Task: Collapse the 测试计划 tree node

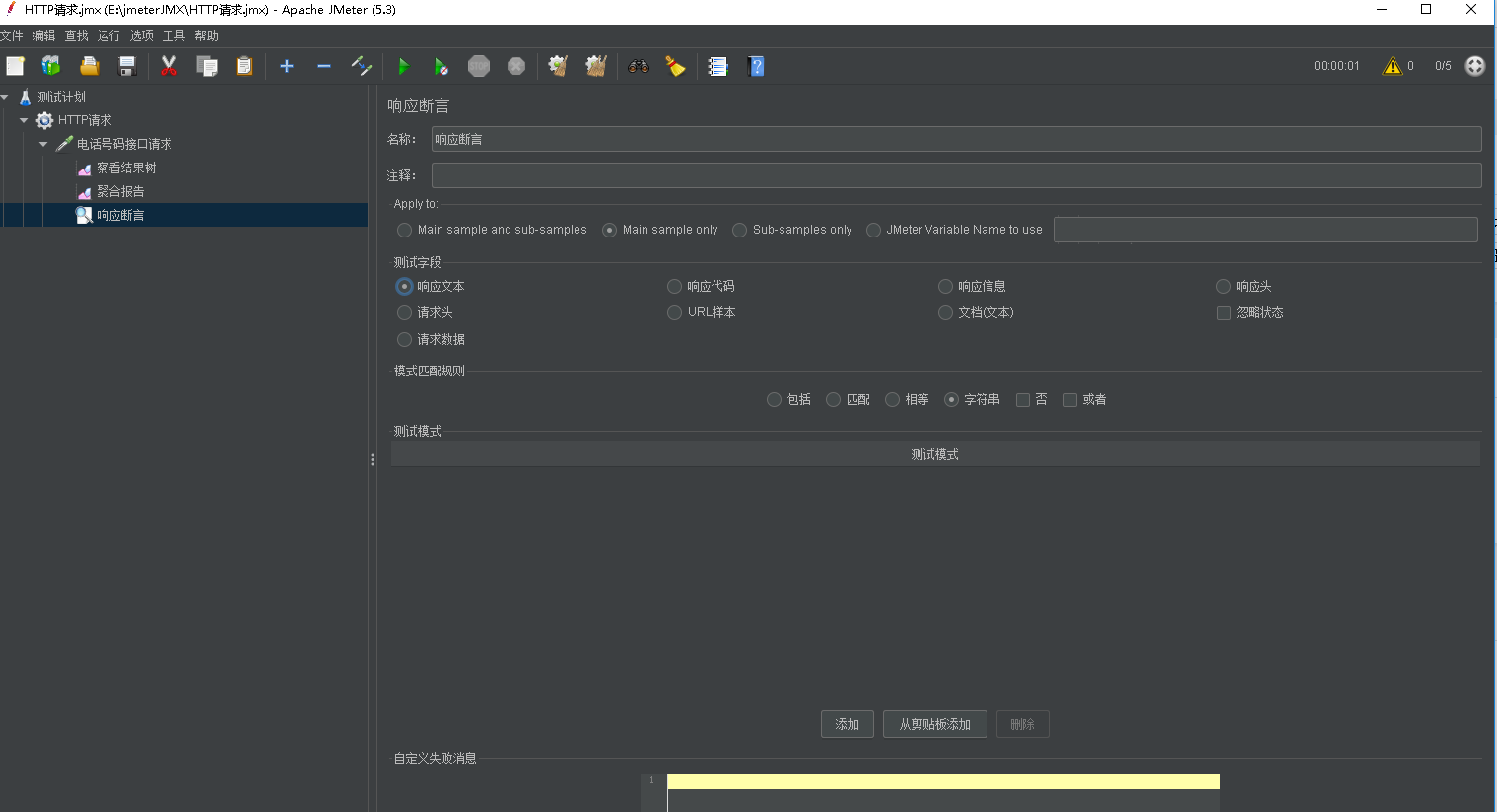Action: point(5,97)
